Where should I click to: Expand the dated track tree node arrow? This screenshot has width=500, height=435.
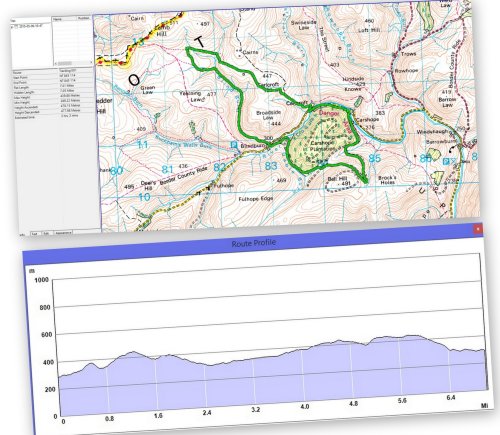(12, 27)
